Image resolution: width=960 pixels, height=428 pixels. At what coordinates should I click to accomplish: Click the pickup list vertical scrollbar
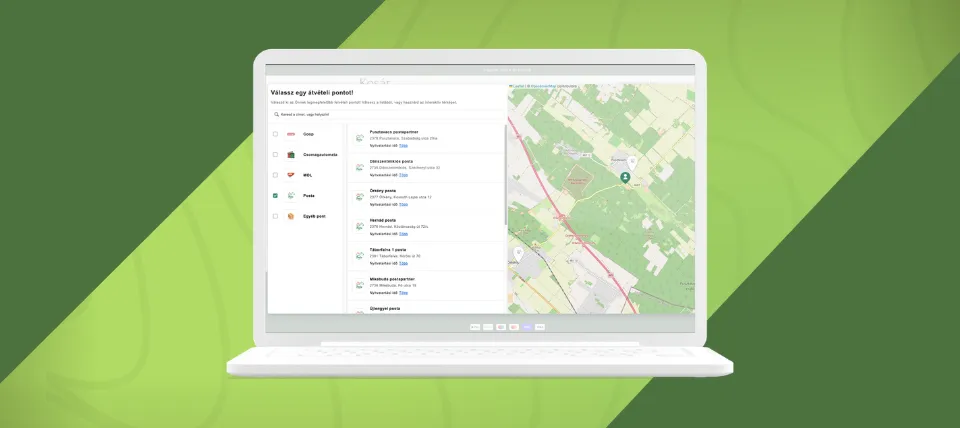[x=506, y=175]
